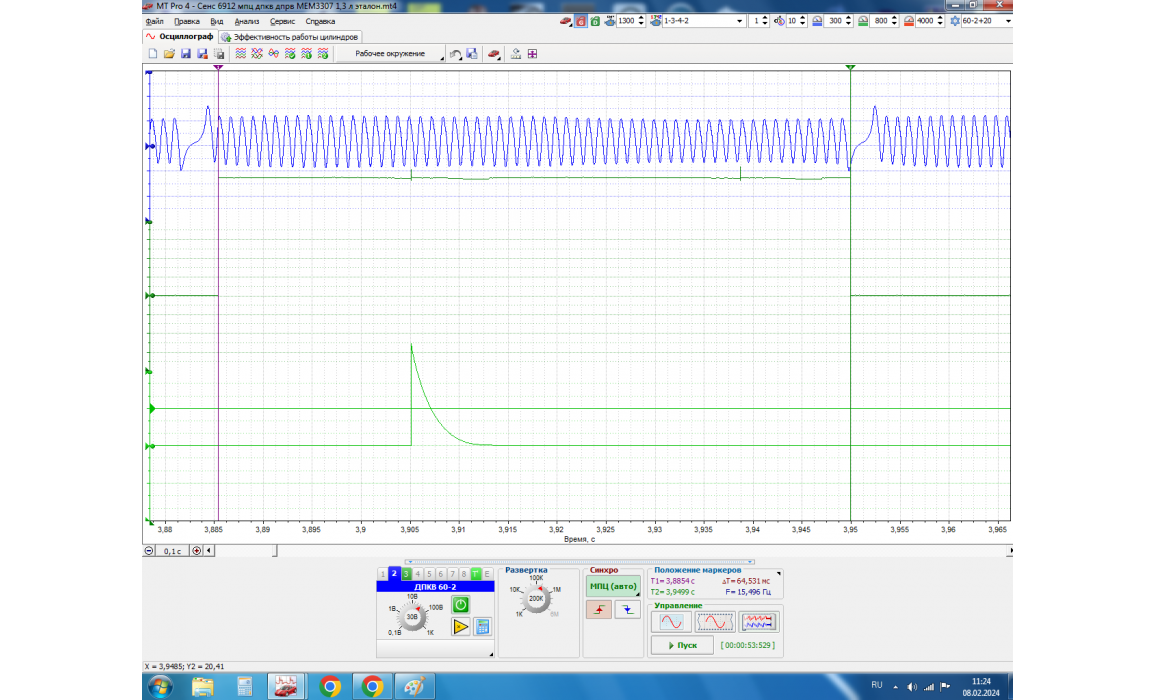Click the multi-channel waveform view icon
The image size is (1156, 700).
[760, 622]
